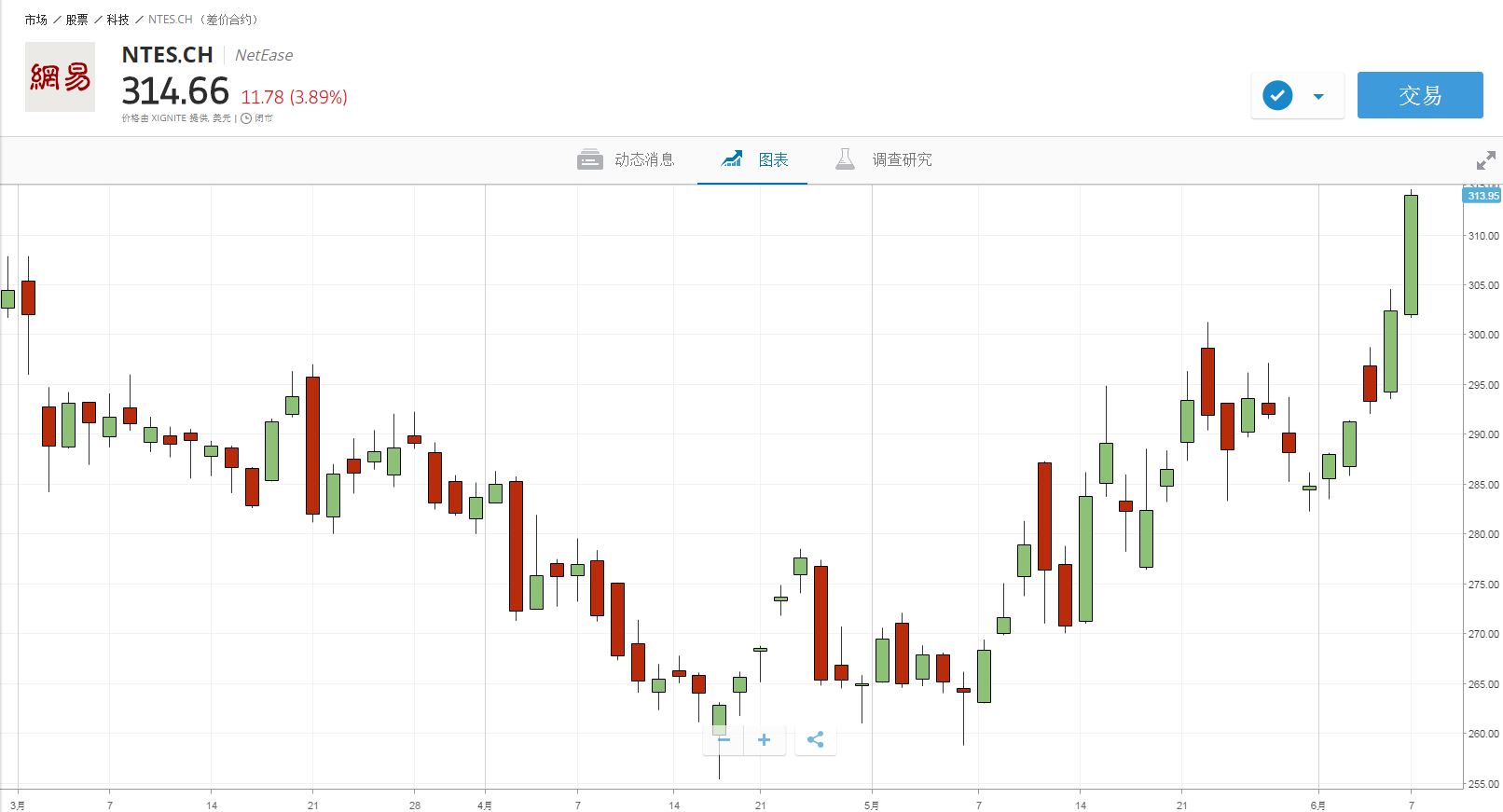Open the 股票 breadcrumb link
The image size is (1503, 812).
tap(76, 20)
